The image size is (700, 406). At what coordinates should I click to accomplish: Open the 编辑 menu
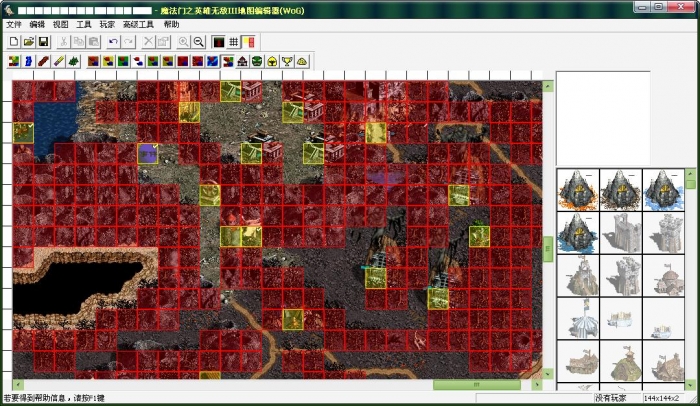(37, 25)
